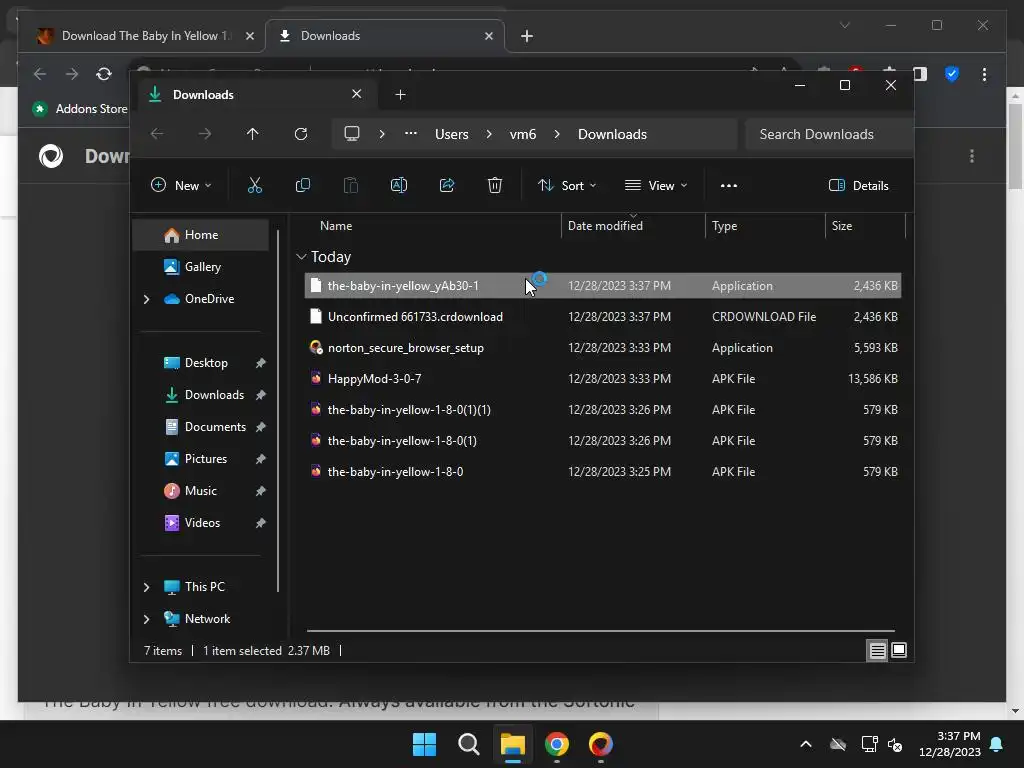1024x768 pixels.
Task: Reload the Chrome page
Action: 104,74
